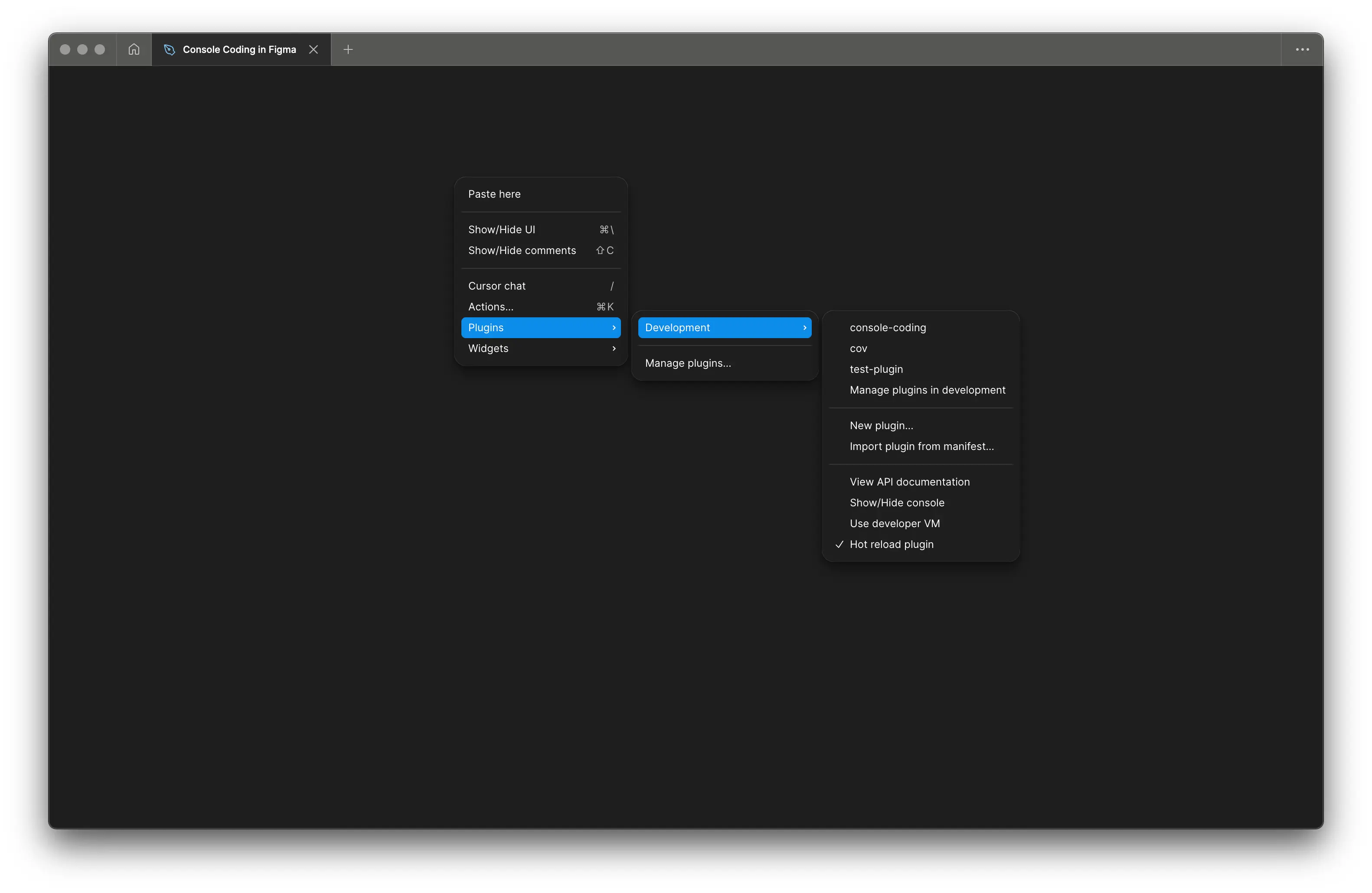
Task: Open the three-dots overflow menu
Action: click(1302, 49)
